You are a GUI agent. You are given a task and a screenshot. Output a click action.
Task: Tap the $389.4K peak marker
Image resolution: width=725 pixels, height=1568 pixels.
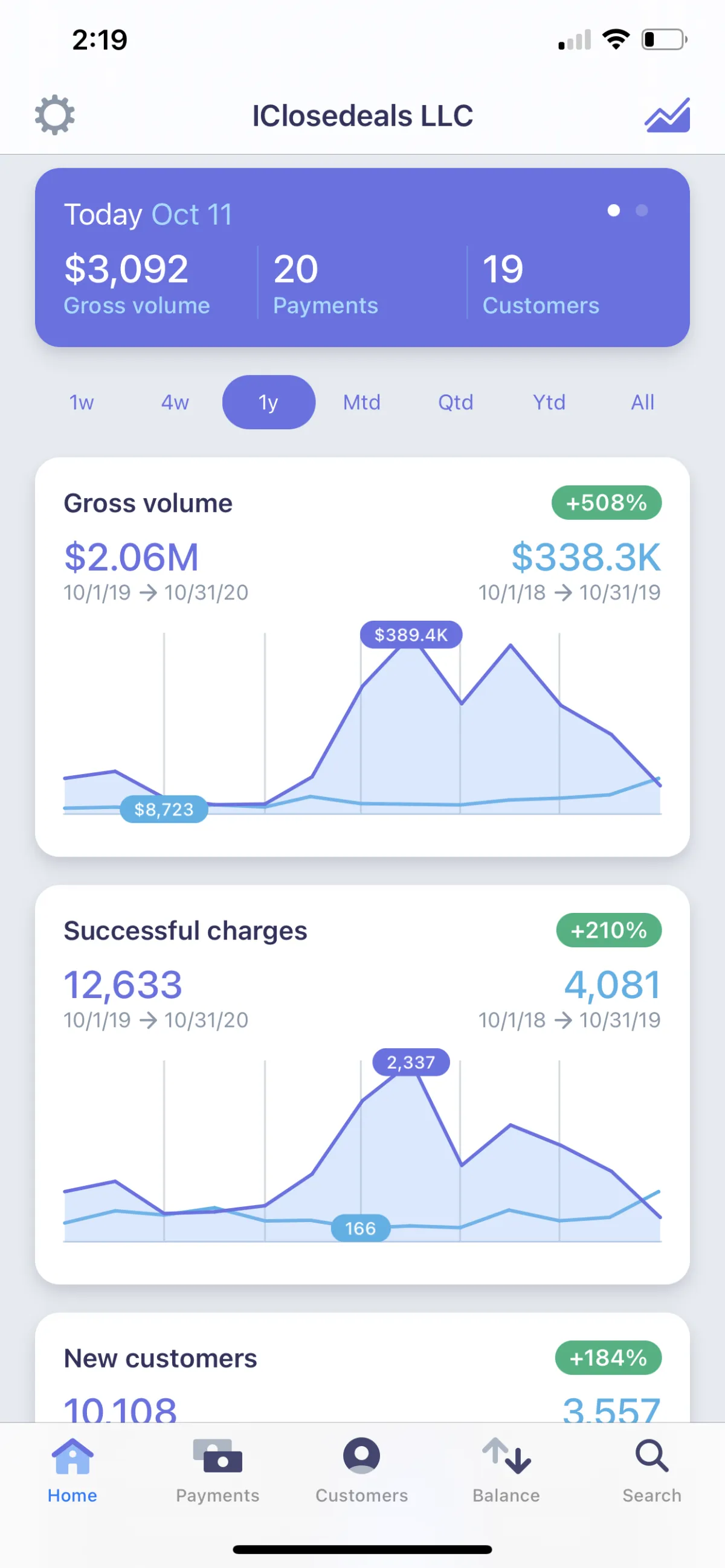pos(411,635)
